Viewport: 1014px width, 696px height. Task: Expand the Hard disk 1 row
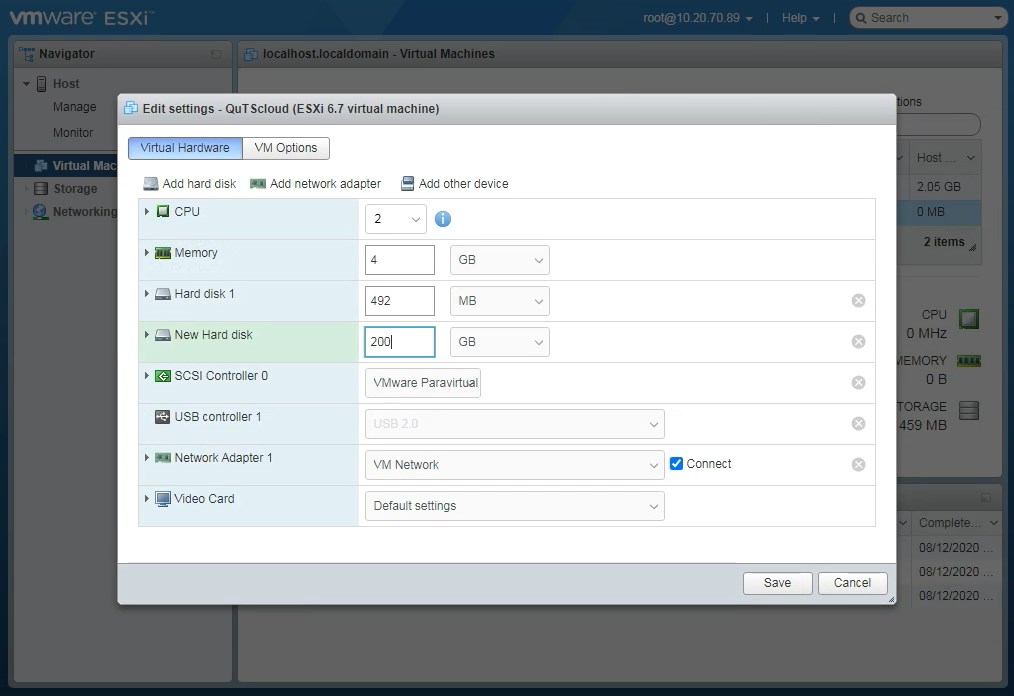[147, 294]
